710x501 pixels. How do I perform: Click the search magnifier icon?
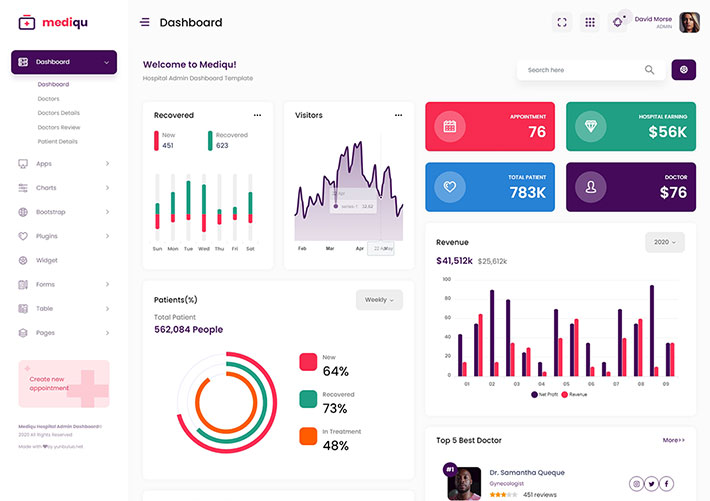coord(649,70)
